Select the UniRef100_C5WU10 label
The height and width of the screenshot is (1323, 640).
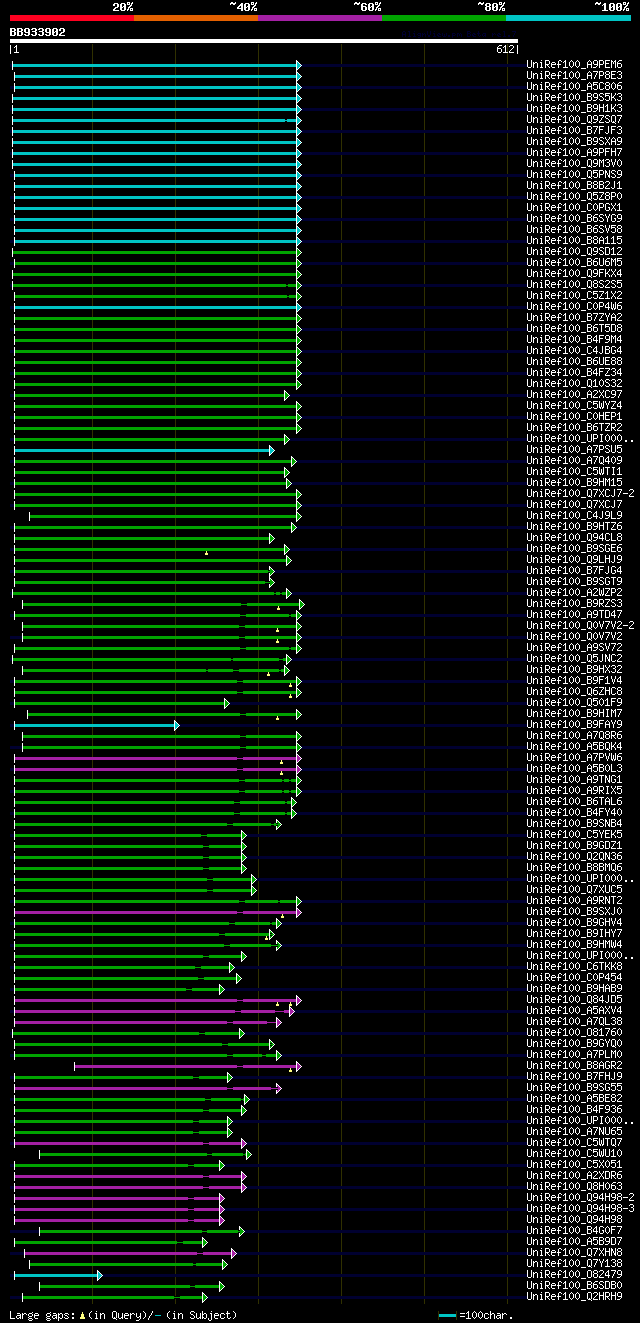(x=574, y=1153)
